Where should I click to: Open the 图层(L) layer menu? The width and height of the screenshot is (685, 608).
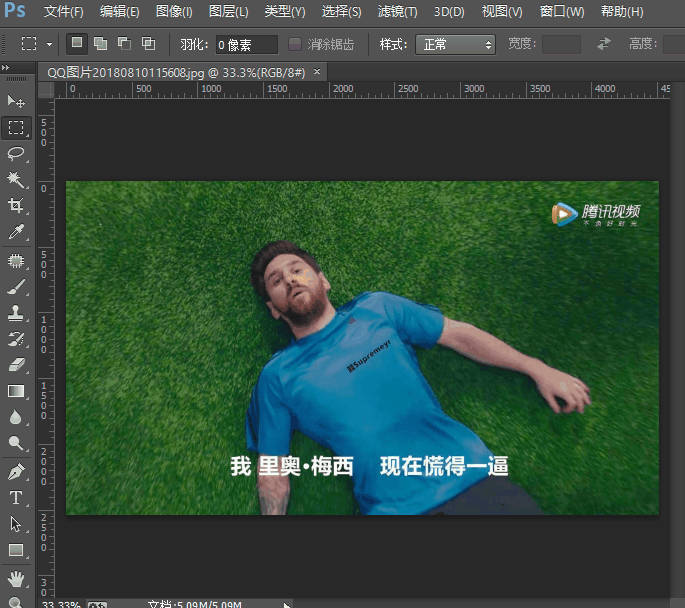228,12
